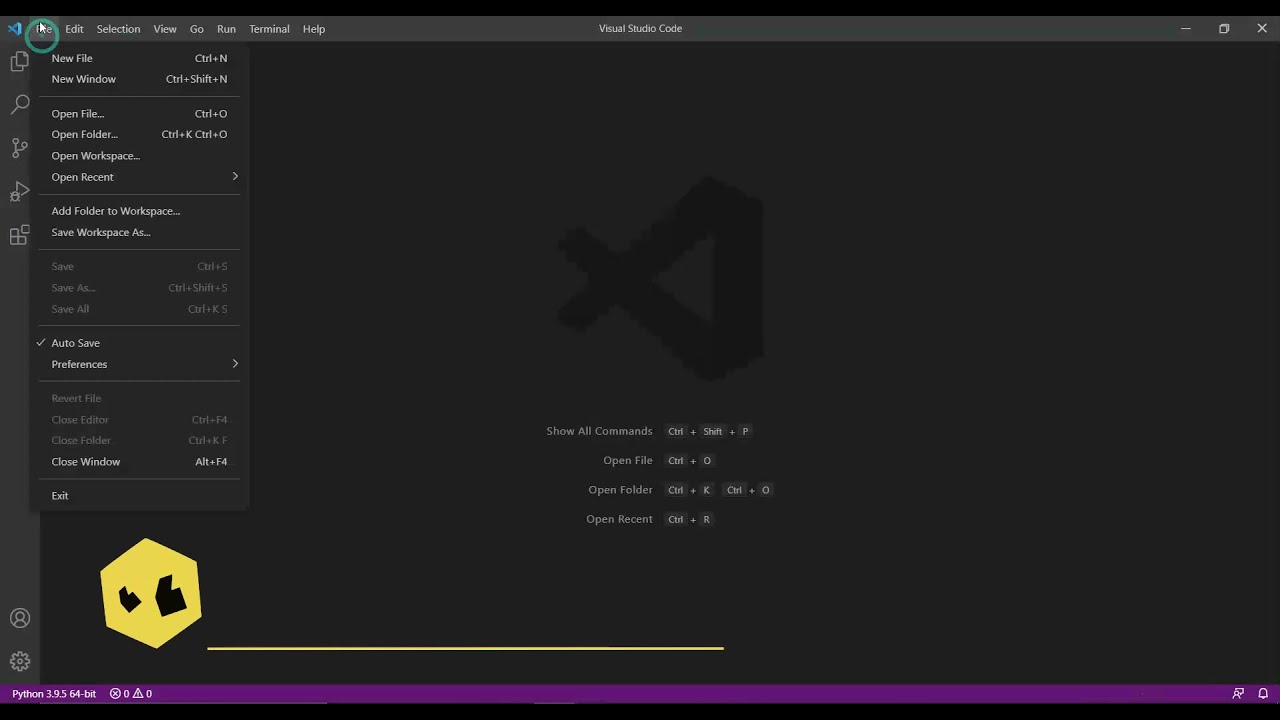The image size is (1280, 720).
Task: Expand the Preferences submenu
Action: tap(139, 364)
